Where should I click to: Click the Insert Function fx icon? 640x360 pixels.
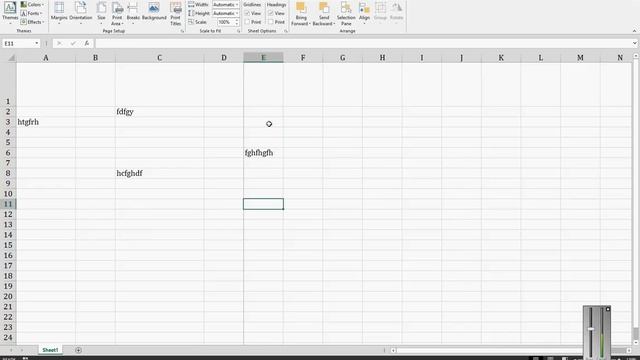point(87,43)
